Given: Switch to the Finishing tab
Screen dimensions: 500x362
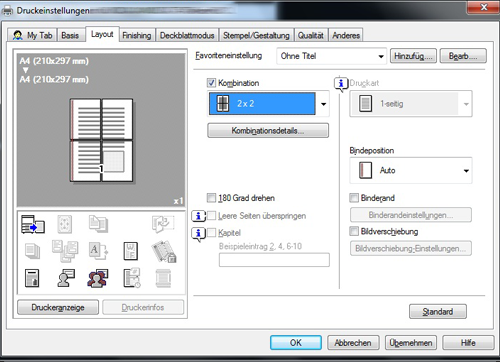Looking at the screenshot, I should [x=136, y=35].
